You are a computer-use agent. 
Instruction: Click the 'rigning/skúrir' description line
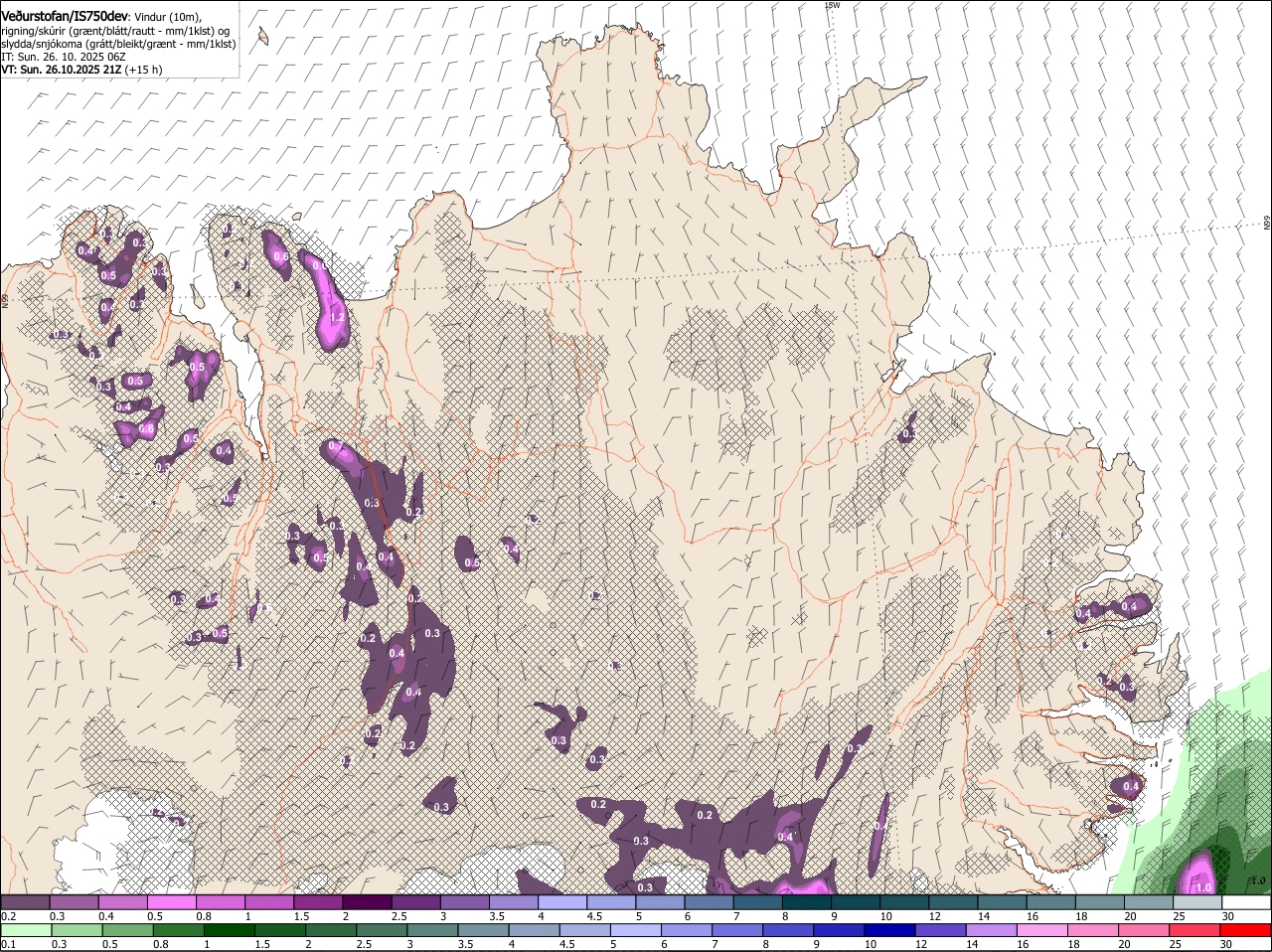116,31
